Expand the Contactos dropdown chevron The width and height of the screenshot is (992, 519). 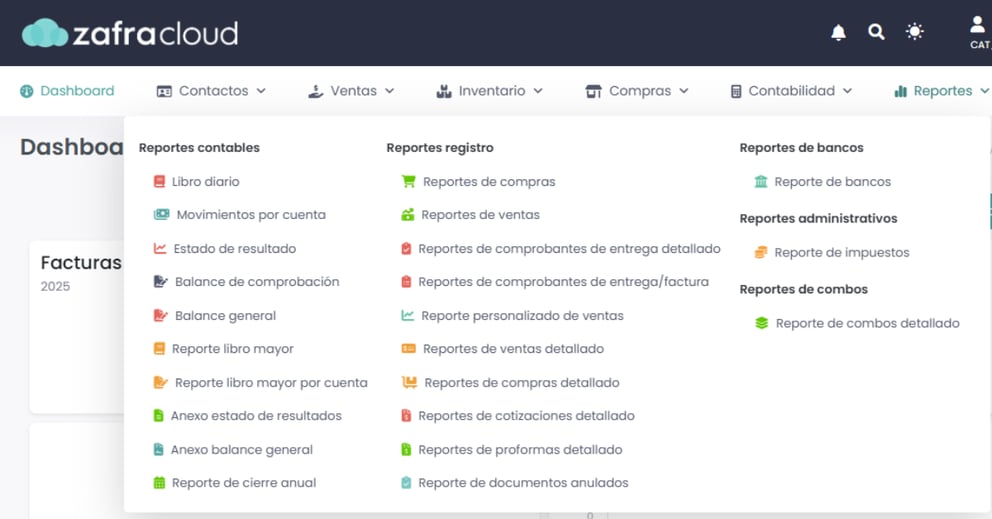(261, 91)
